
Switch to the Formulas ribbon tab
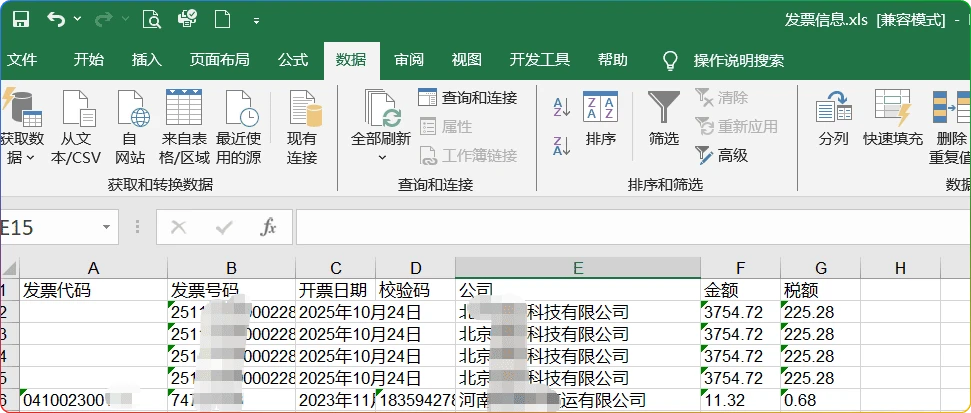coord(293,60)
